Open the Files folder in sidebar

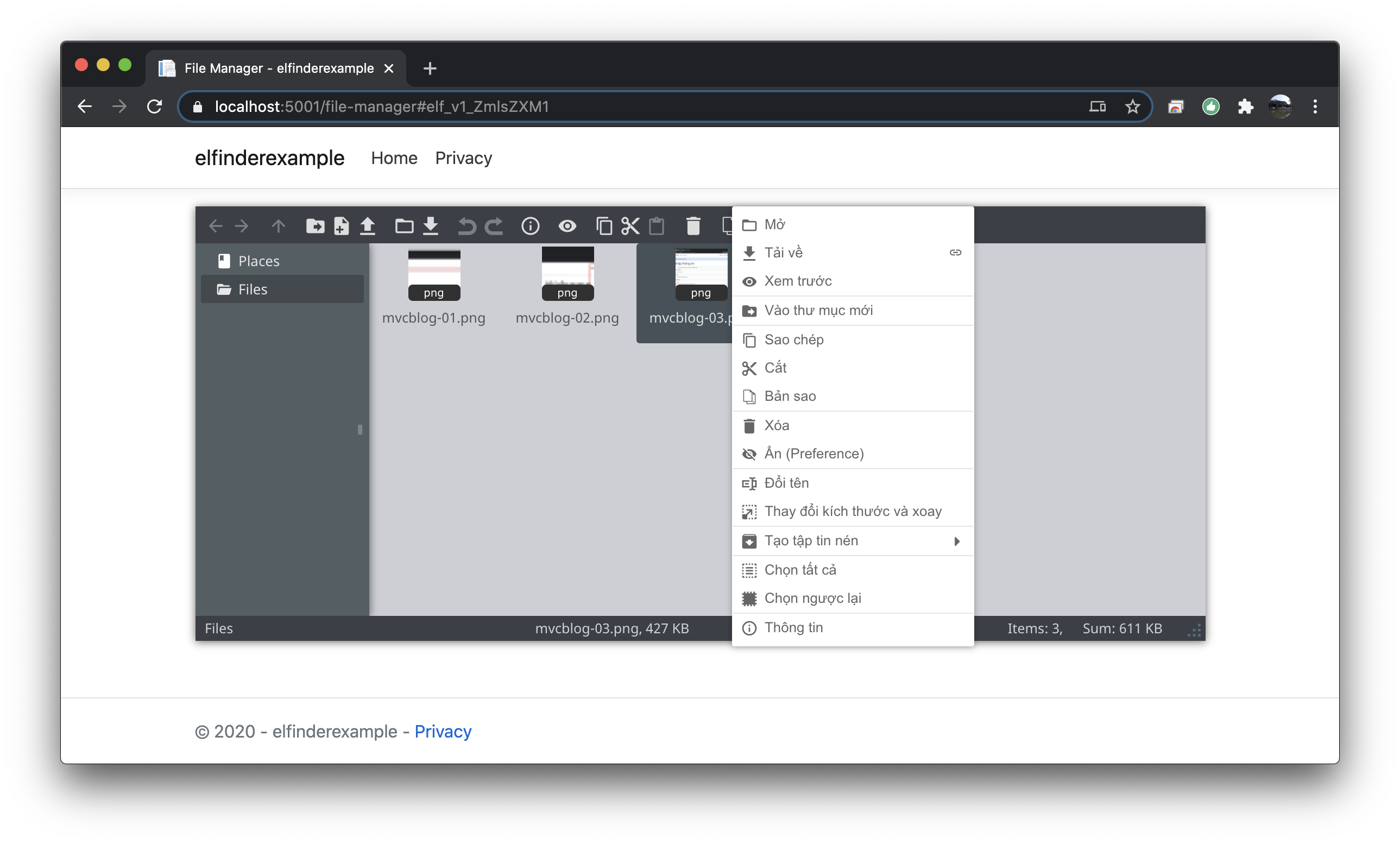(253, 289)
